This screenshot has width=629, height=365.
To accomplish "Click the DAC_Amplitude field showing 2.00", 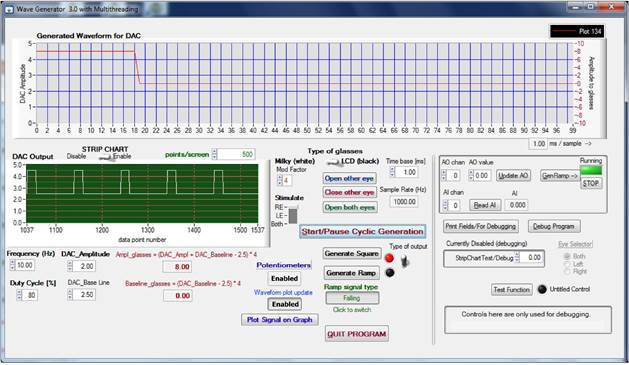I will (84, 266).
